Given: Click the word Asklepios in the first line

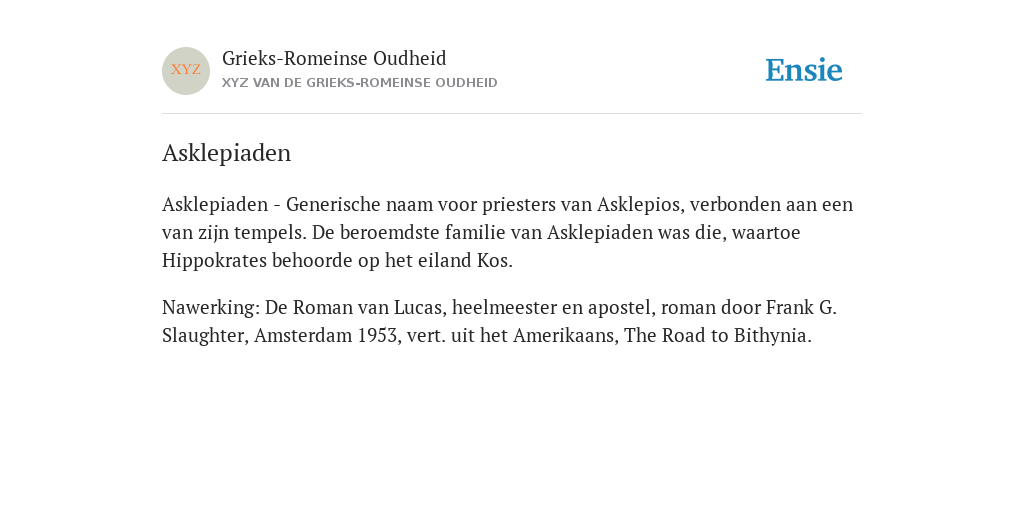Looking at the screenshot, I should click(x=640, y=205).
